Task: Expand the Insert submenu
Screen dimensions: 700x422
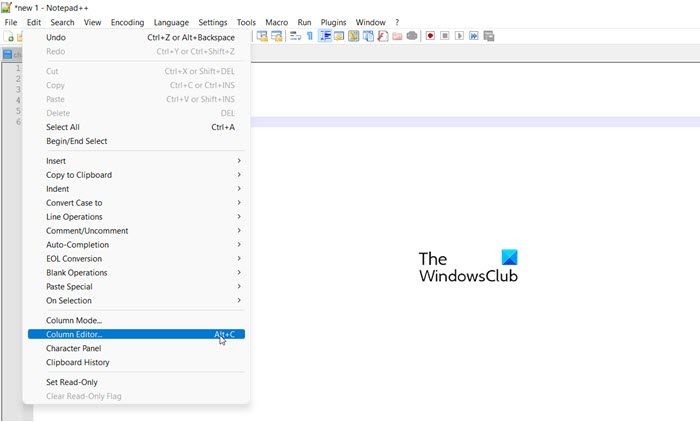Action: click(x=136, y=161)
